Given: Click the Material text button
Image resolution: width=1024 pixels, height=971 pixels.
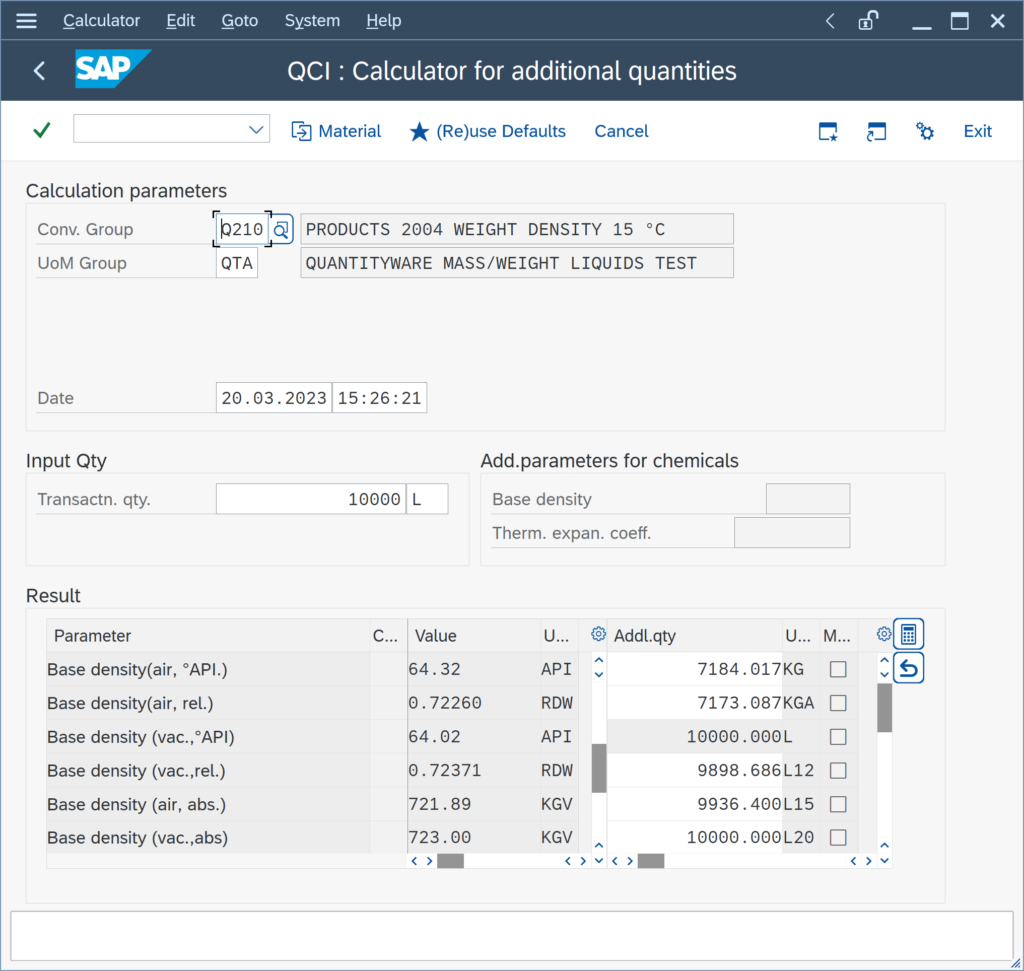Looking at the screenshot, I should [x=349, y=131].
